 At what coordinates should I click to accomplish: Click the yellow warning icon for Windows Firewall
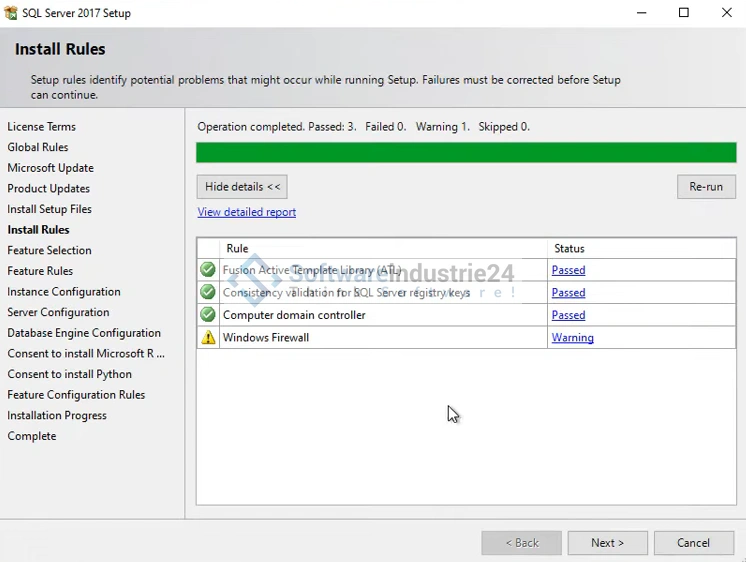(x=208, y=338)
